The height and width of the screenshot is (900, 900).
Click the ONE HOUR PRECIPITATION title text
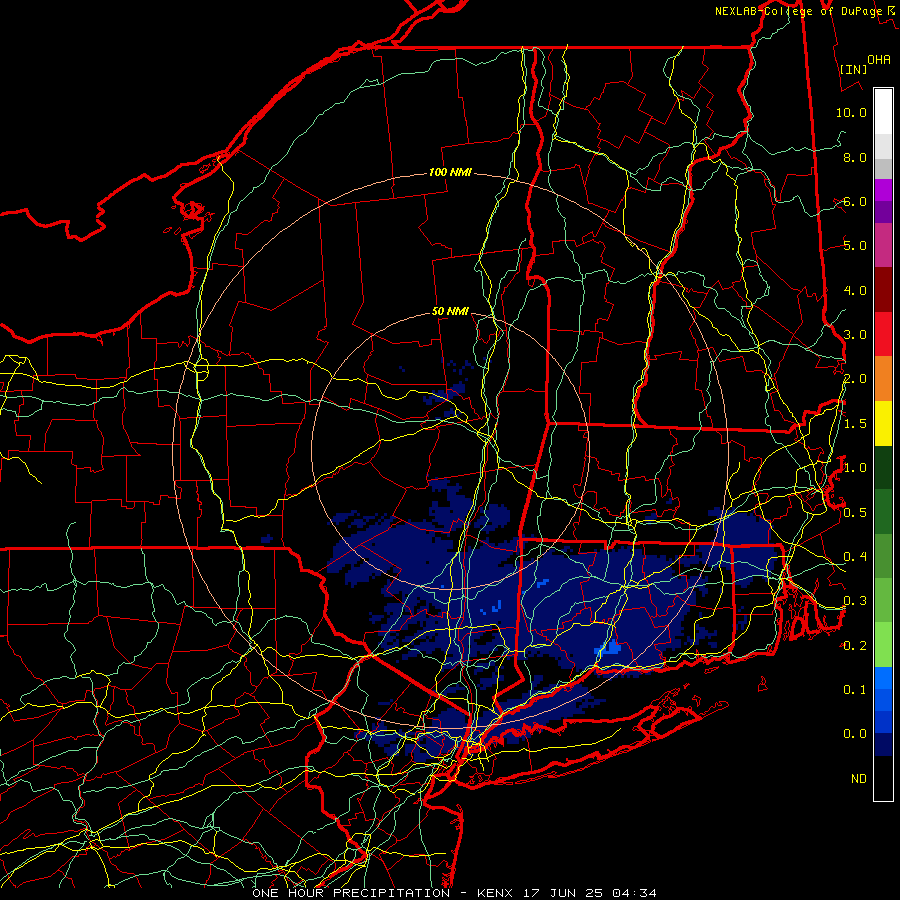pyautogui.click(x=351, y=893)
